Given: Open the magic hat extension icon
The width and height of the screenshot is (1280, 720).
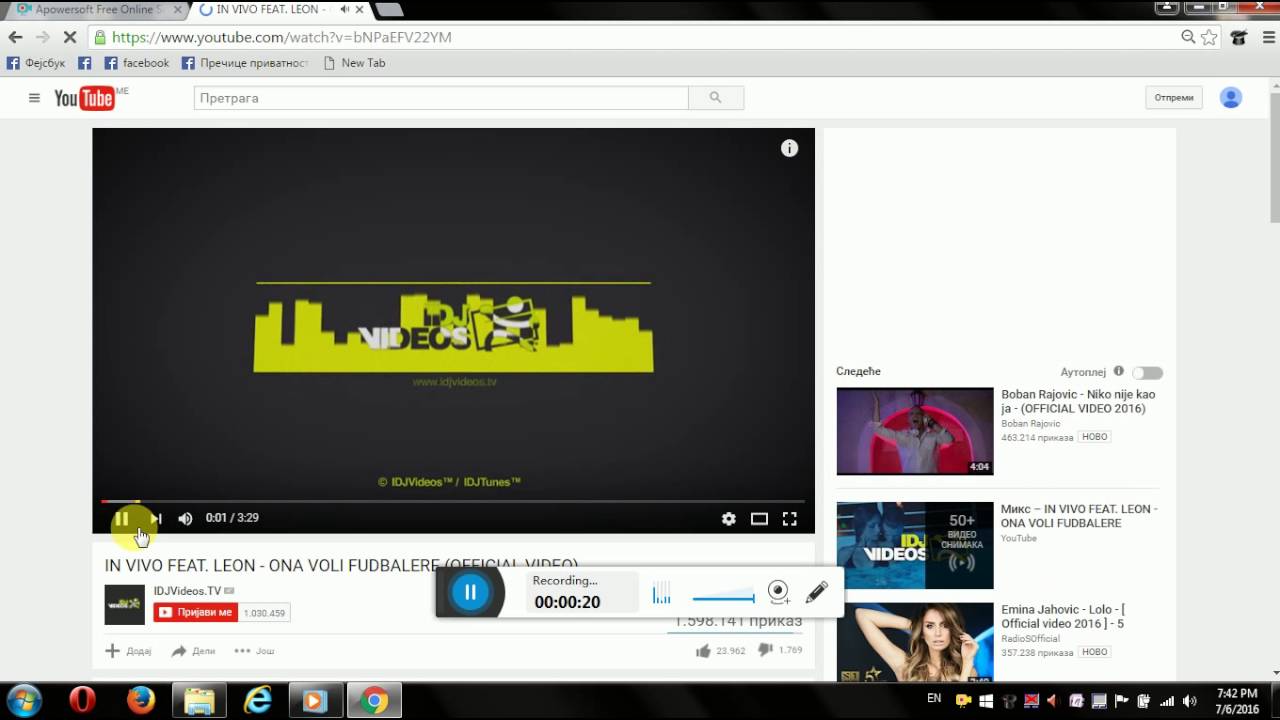Looking at the screenshot, I should 1239,37.
